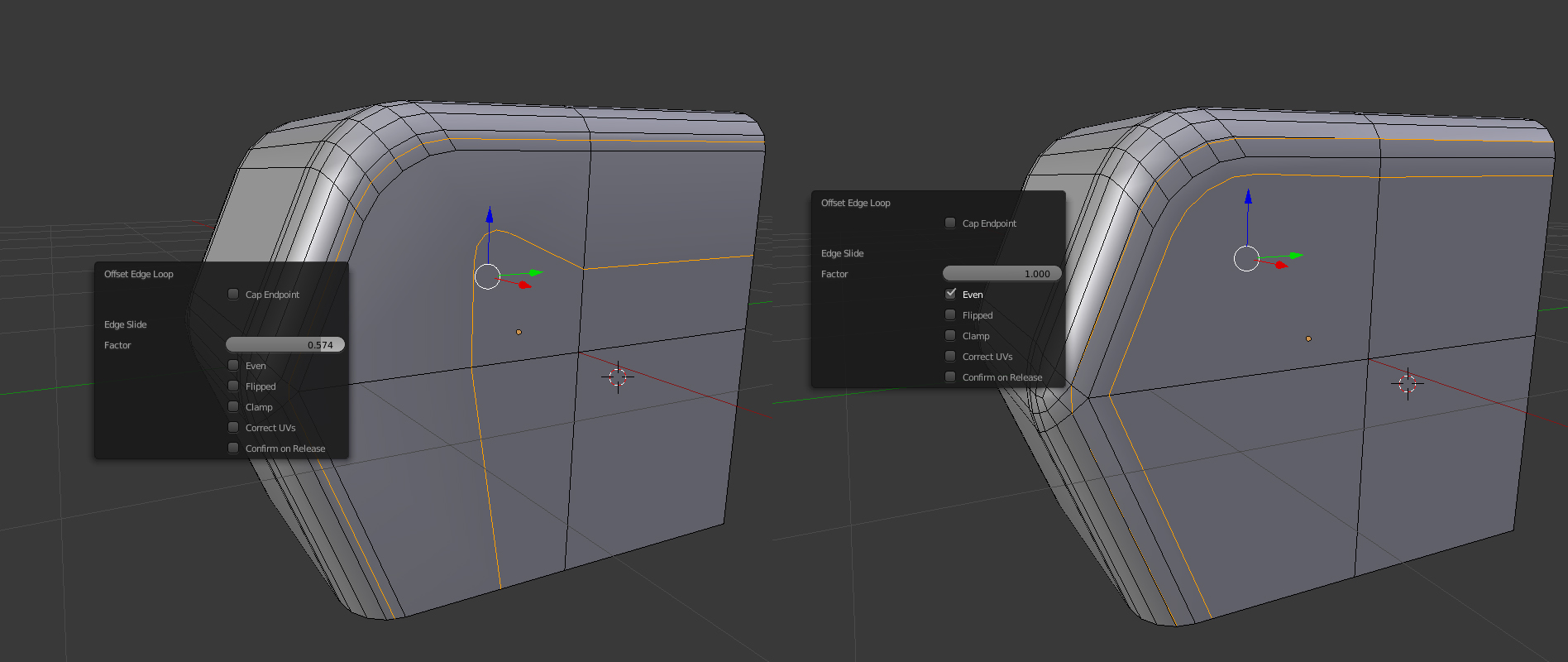Click the Factor label in left panel
This screenshot has height=662, width=1568.
coord(117,345)
